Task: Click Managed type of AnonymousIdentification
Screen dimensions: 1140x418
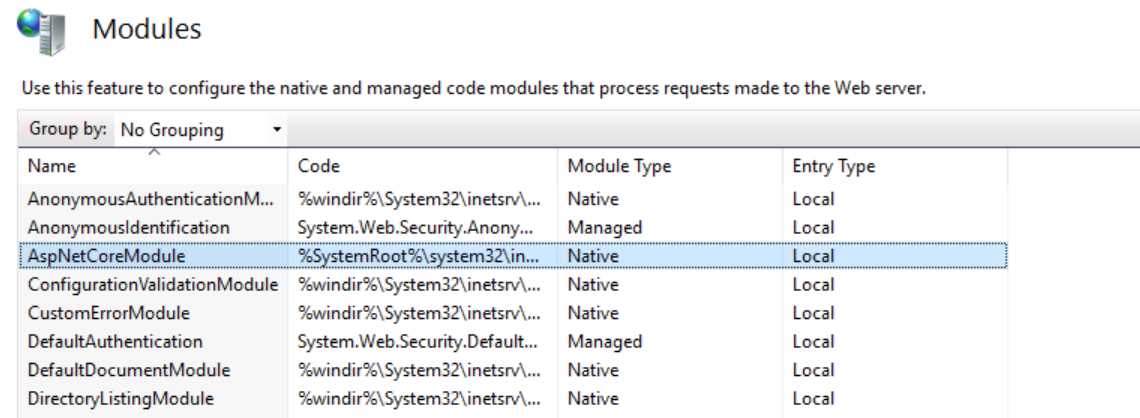Action: (x=605, y=228)
